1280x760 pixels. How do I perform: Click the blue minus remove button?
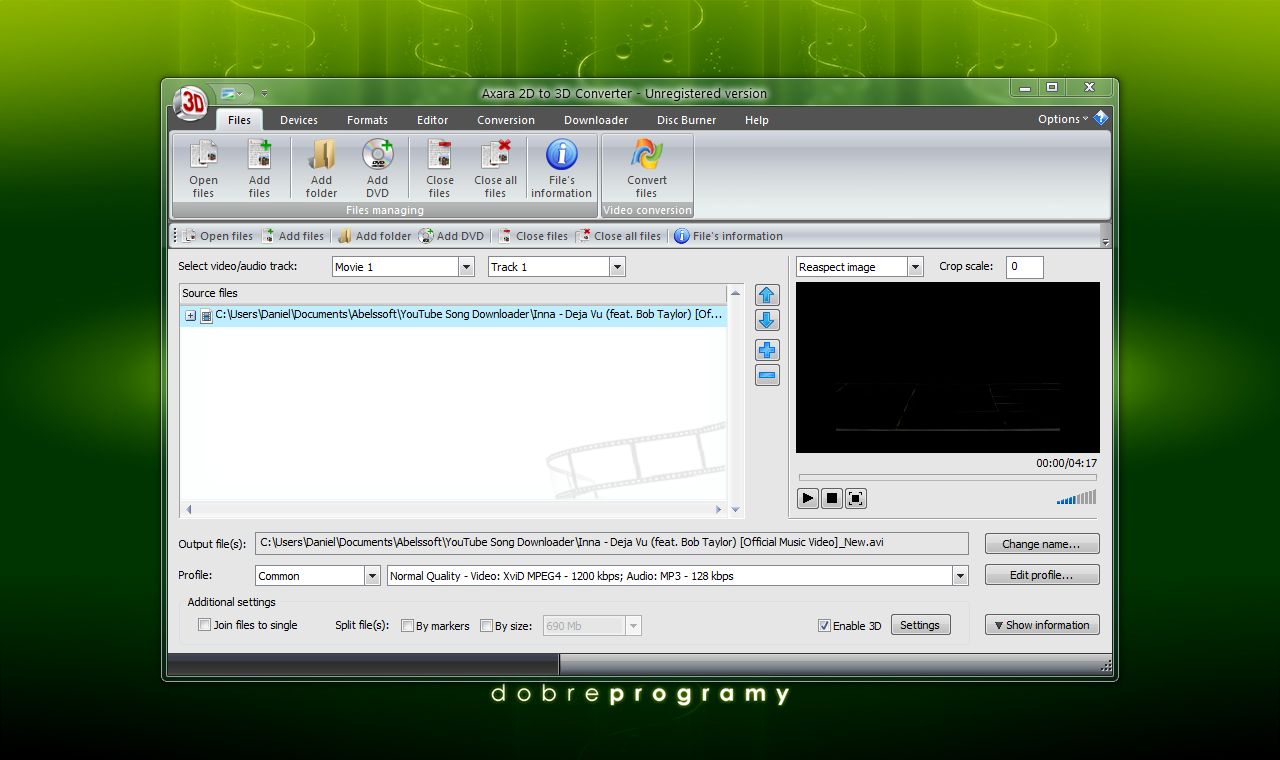pyautogui.click(x=767, y=376)
